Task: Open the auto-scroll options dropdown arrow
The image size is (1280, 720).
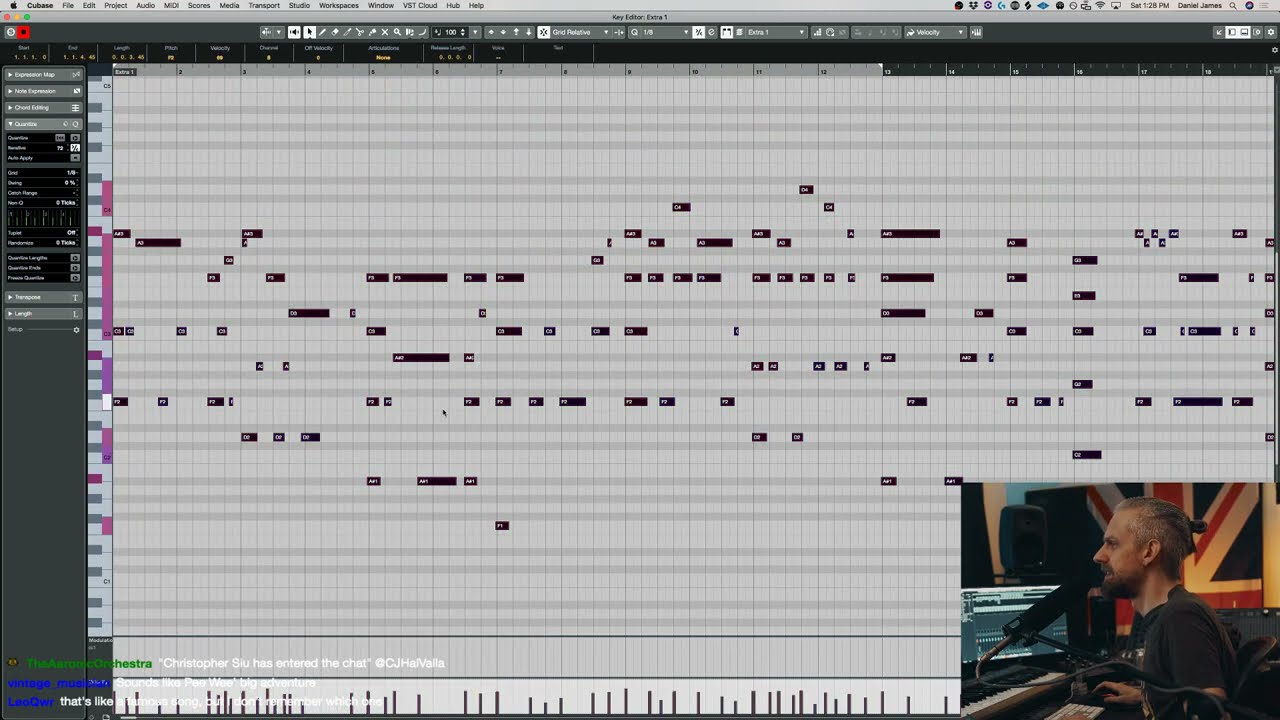Action: pos(278,32)
